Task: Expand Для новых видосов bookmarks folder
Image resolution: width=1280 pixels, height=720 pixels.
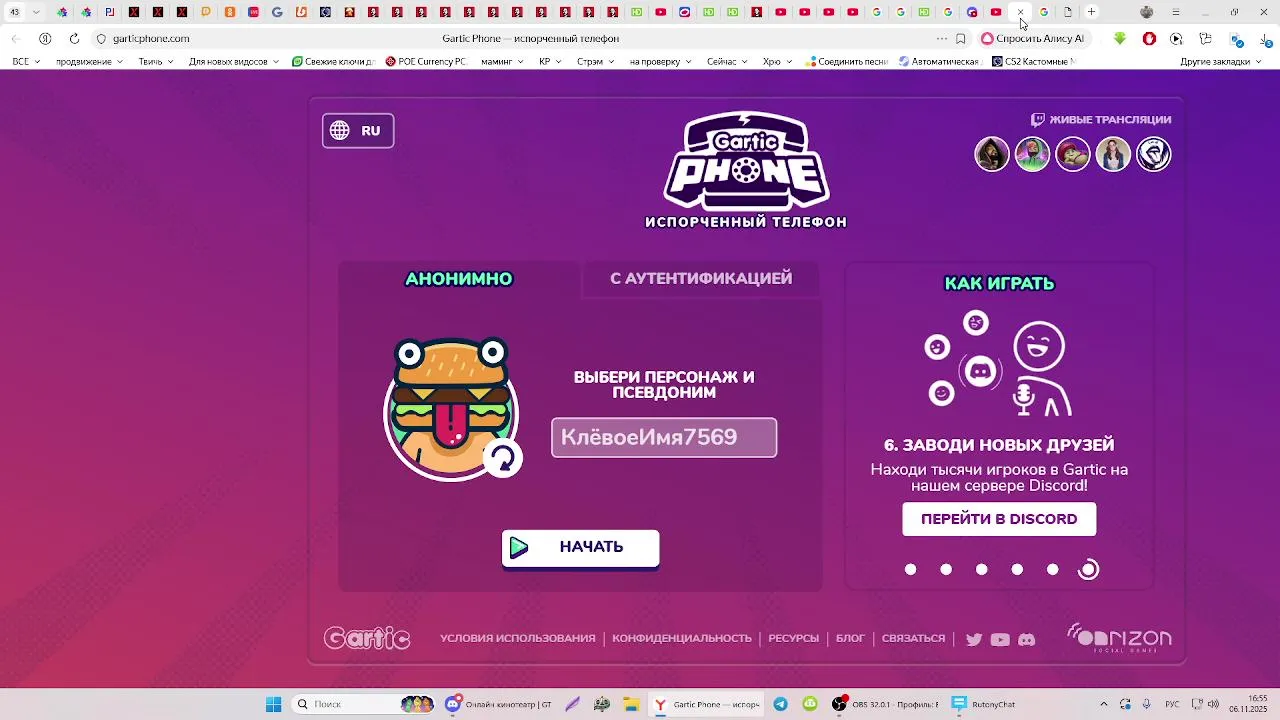Action: [235, 62]
